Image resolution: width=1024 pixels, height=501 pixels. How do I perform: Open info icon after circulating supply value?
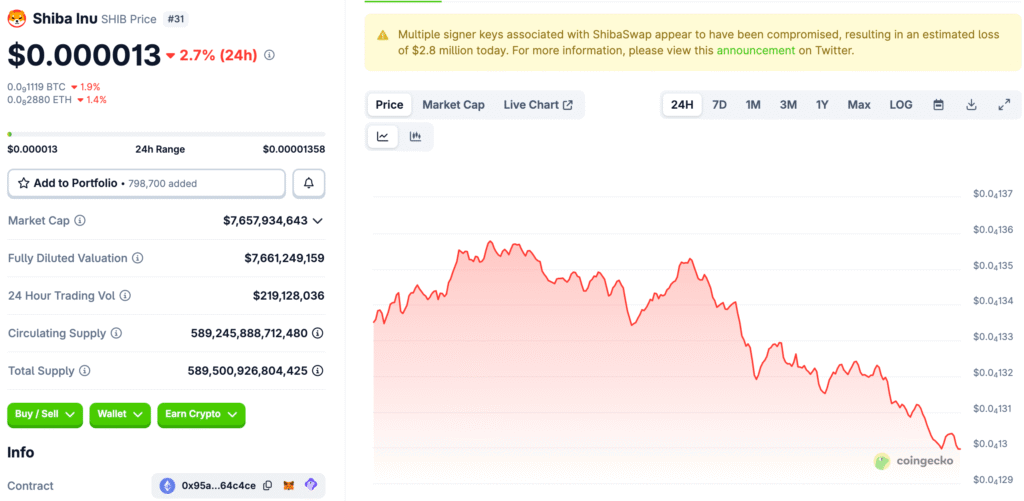[318, 333]
